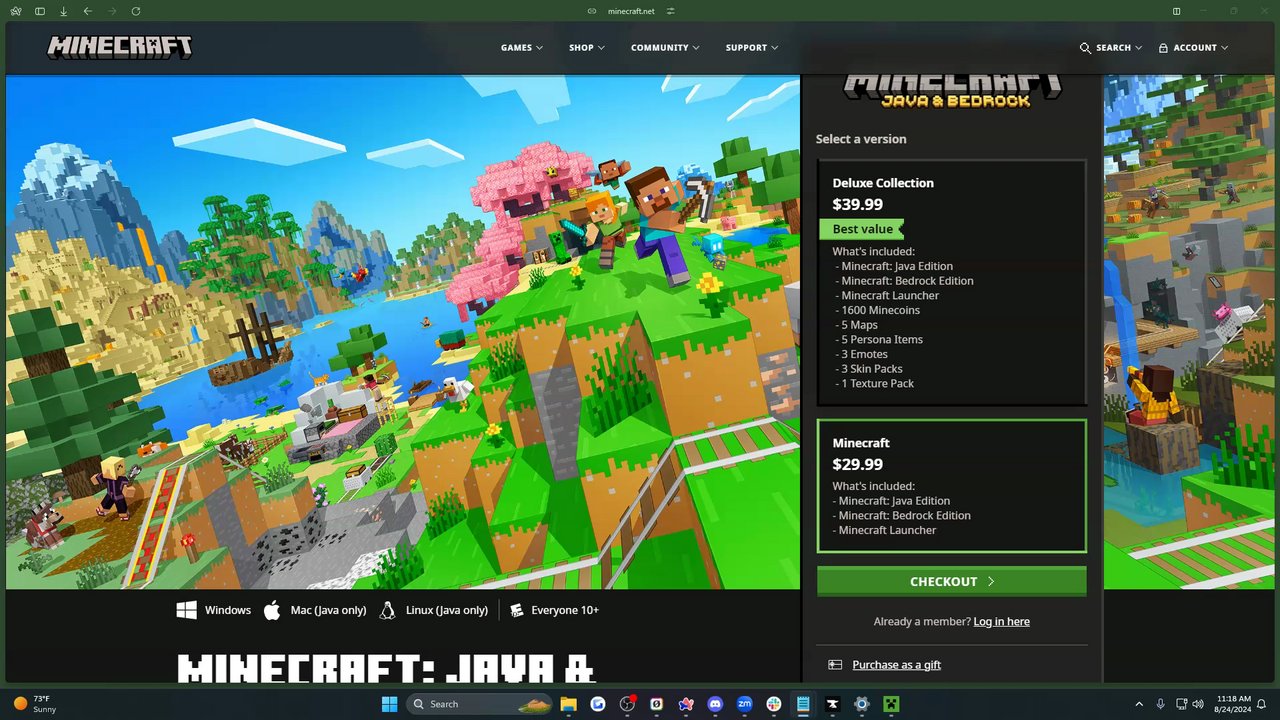Open Discord from the taskbar
Image resolution: width=1280 pixels, height=720 pixels.
(x=715, y=704)
